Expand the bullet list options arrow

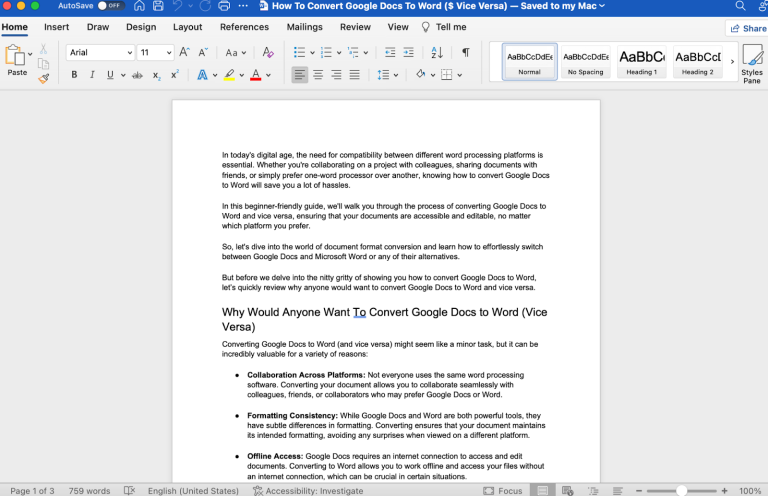[x=312, y=53]
